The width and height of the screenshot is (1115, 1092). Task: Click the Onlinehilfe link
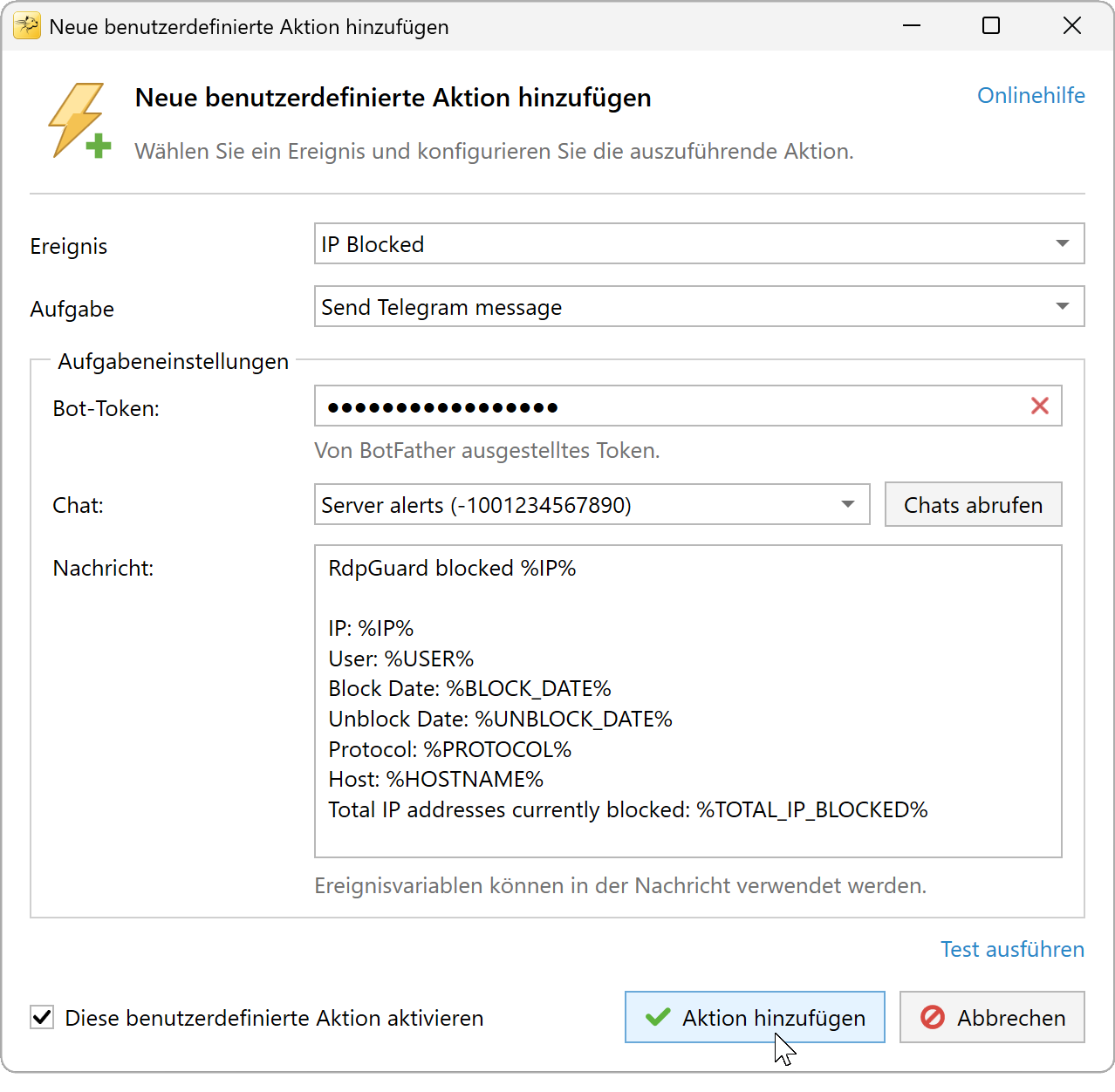1030,95
